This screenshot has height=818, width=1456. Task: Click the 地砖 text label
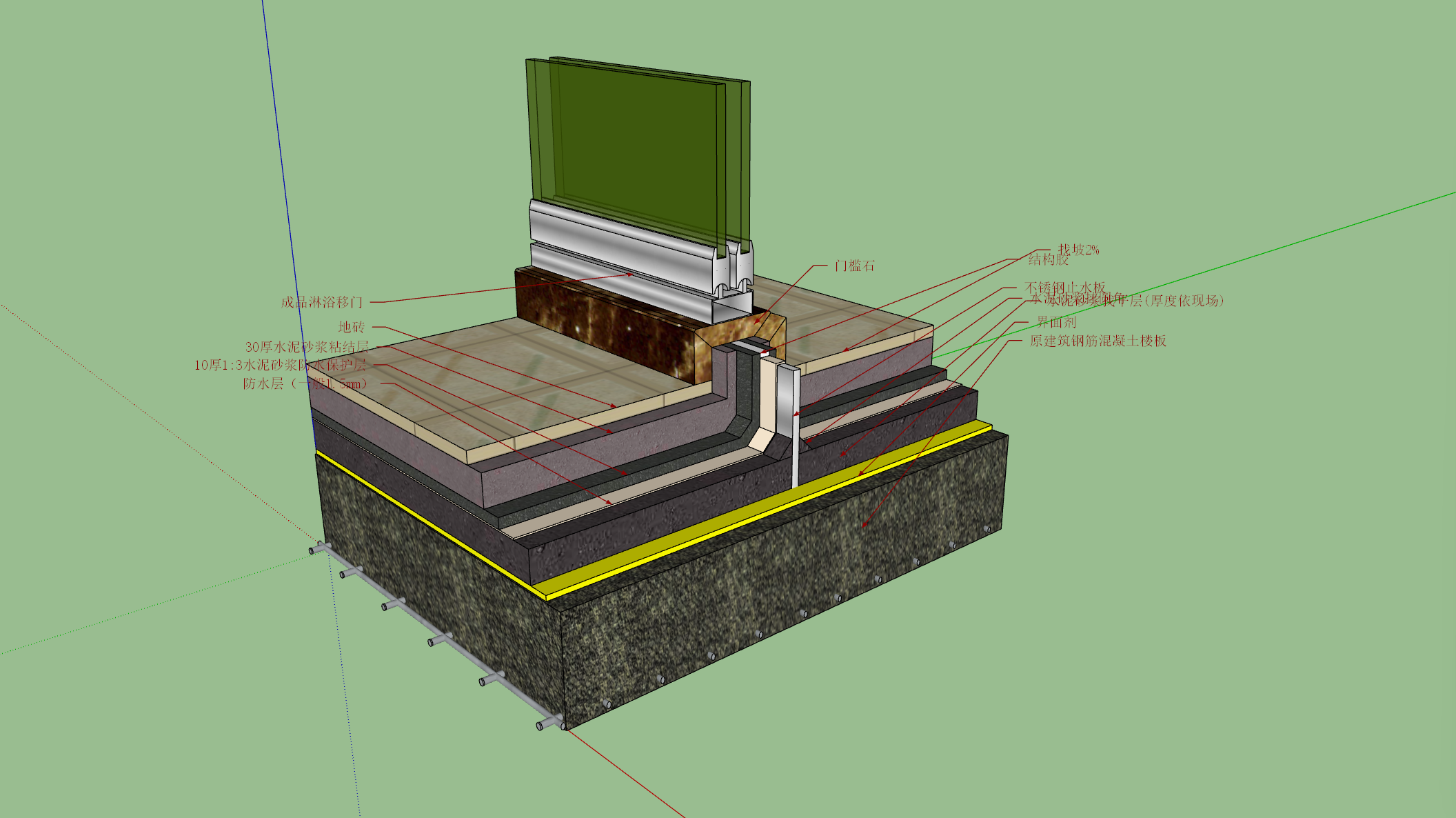click(x=352, y=327)
